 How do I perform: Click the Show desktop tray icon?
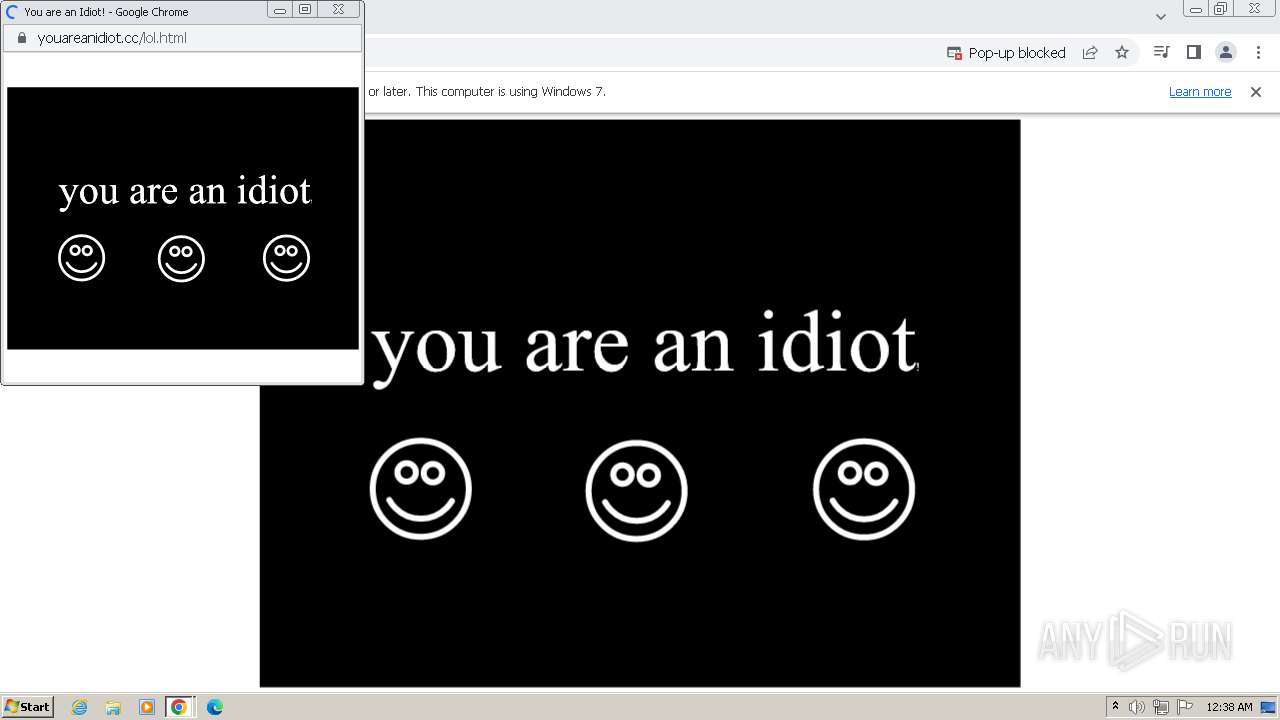coord(1268,707)
